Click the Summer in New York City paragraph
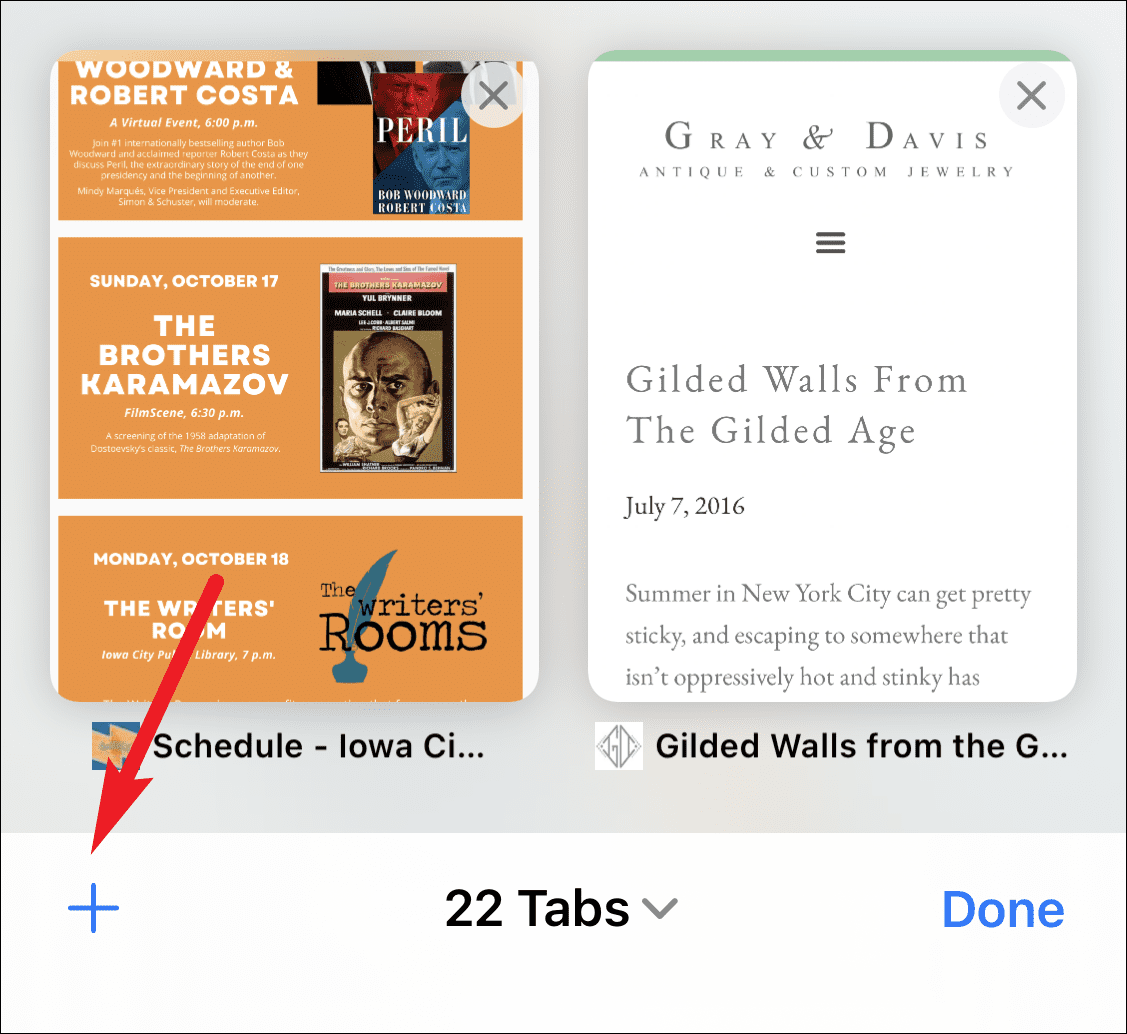Viewport: 1127px width, 1034px height. coord(828,636)
